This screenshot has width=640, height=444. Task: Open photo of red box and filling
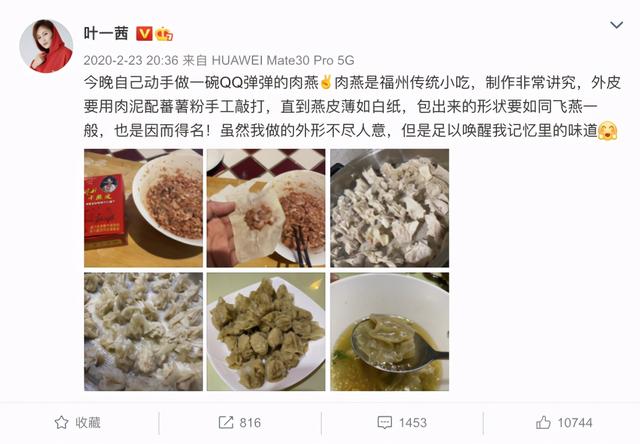click(x=143, y=208)
